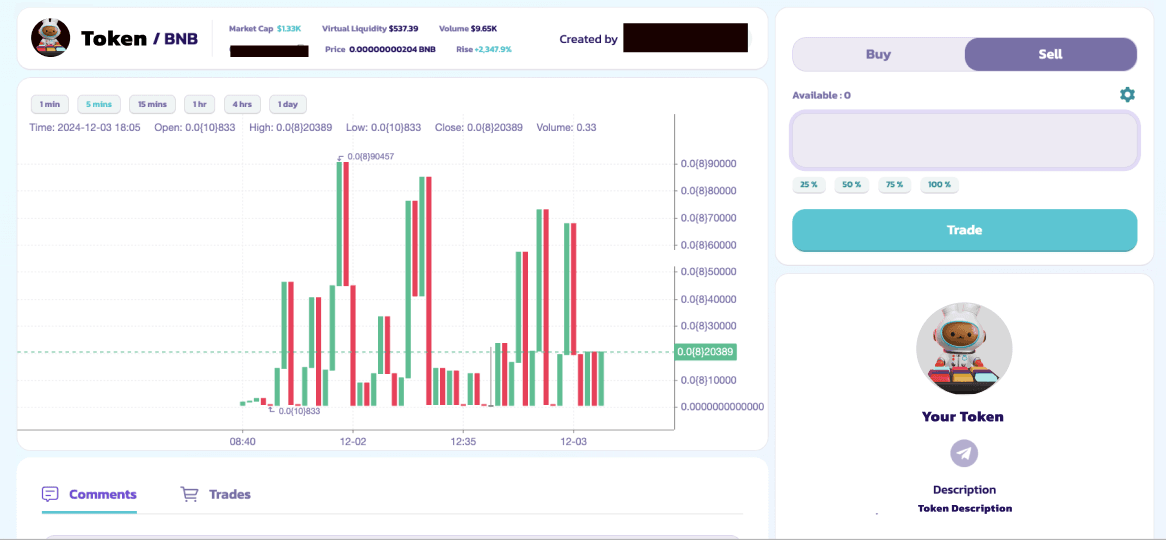Image resolution: width=1166 pixels, height=540 pixels.
Task: Click the token avatar in the header
Action: pos(50,38)
